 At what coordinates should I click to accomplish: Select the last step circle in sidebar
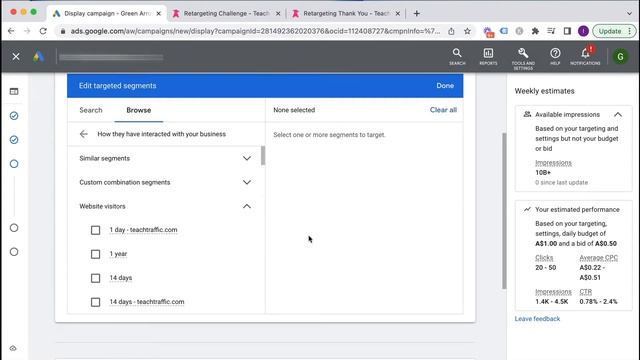click(x=14, y=252)
